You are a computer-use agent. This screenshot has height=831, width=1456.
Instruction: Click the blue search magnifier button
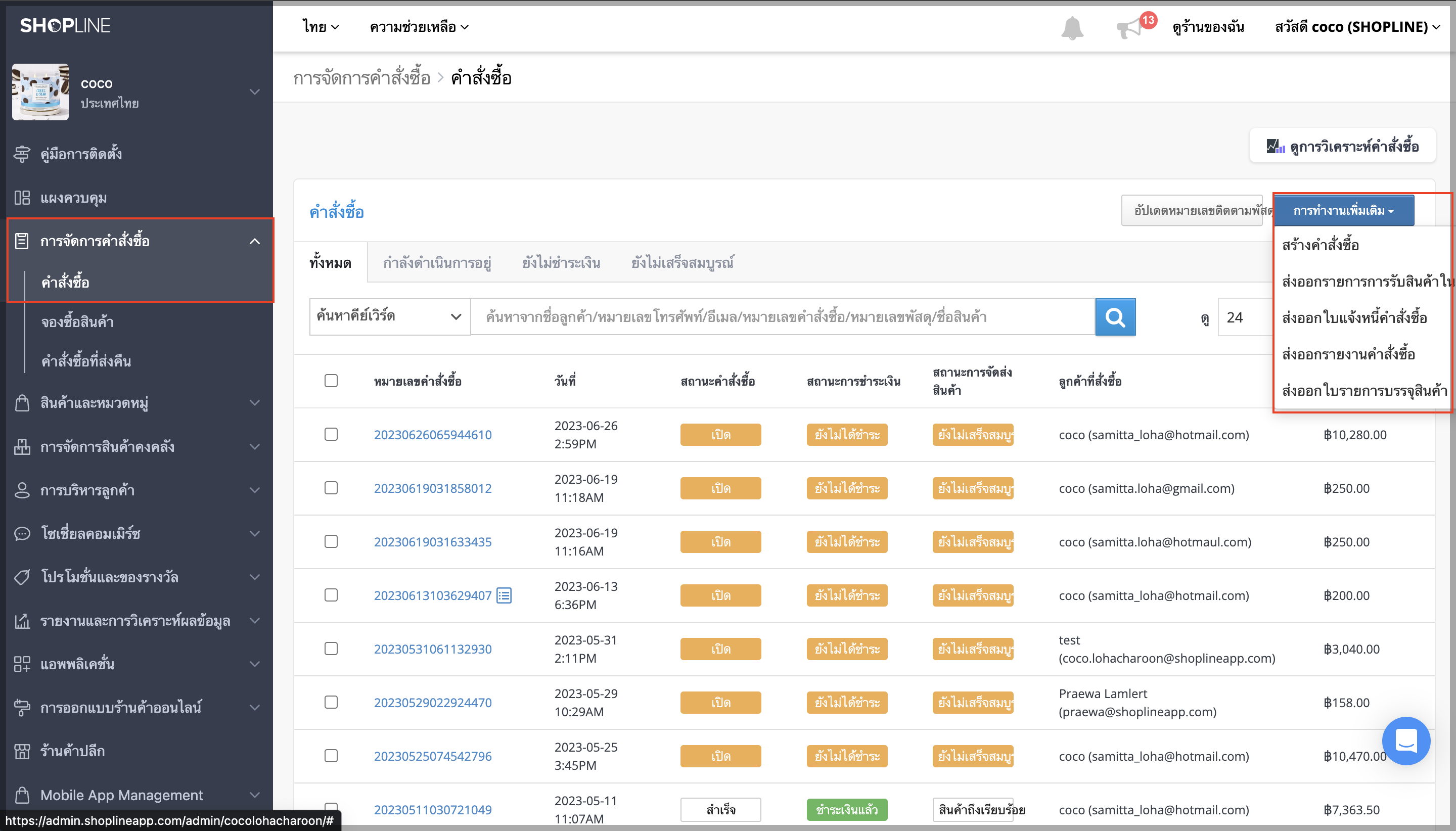1115,317
